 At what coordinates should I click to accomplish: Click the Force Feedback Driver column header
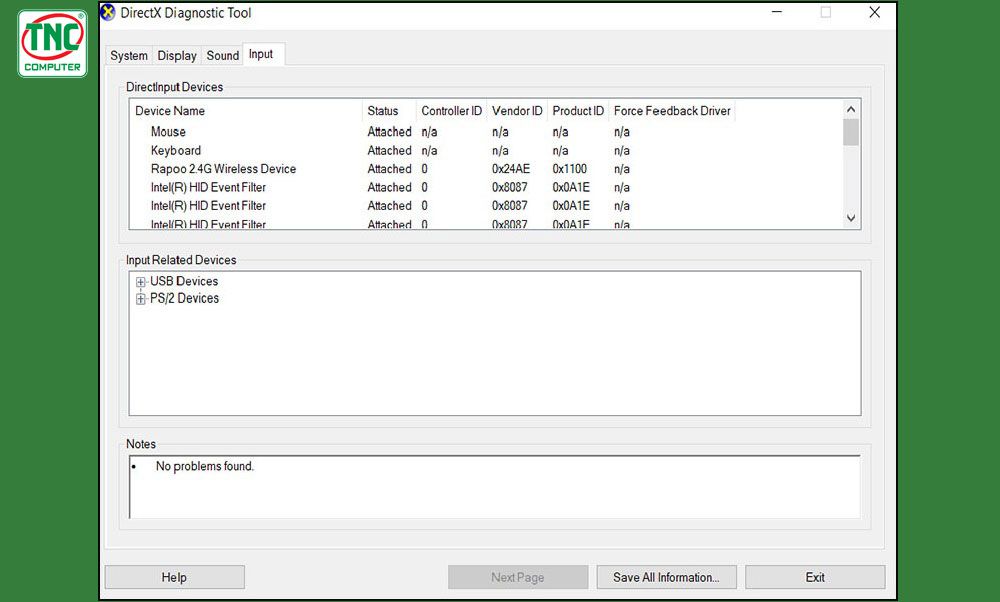click(672, 111)
